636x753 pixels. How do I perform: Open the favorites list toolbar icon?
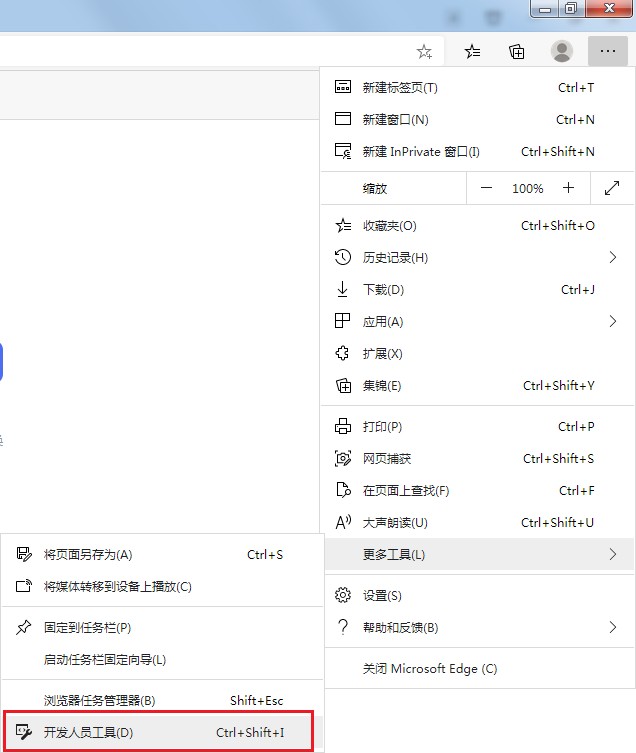[x=473, y=51]
